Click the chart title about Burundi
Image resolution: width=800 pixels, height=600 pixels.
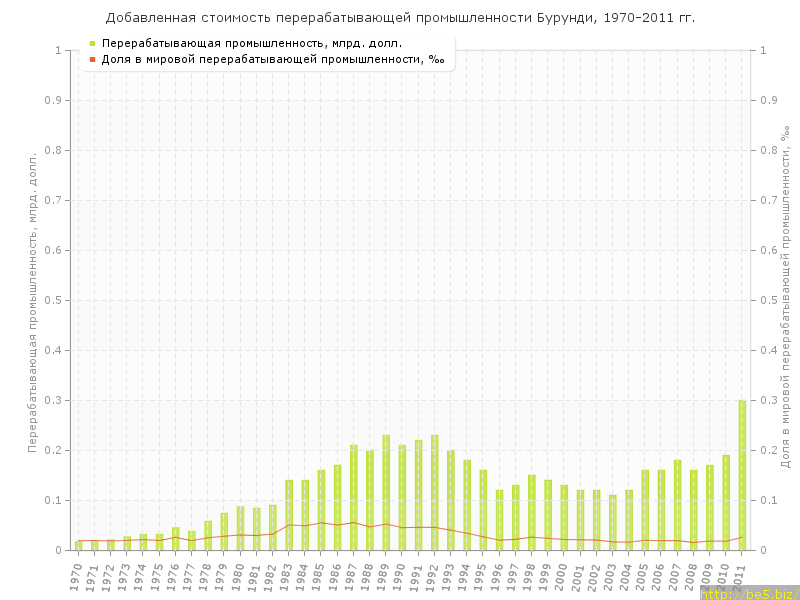tap(400, 17)
